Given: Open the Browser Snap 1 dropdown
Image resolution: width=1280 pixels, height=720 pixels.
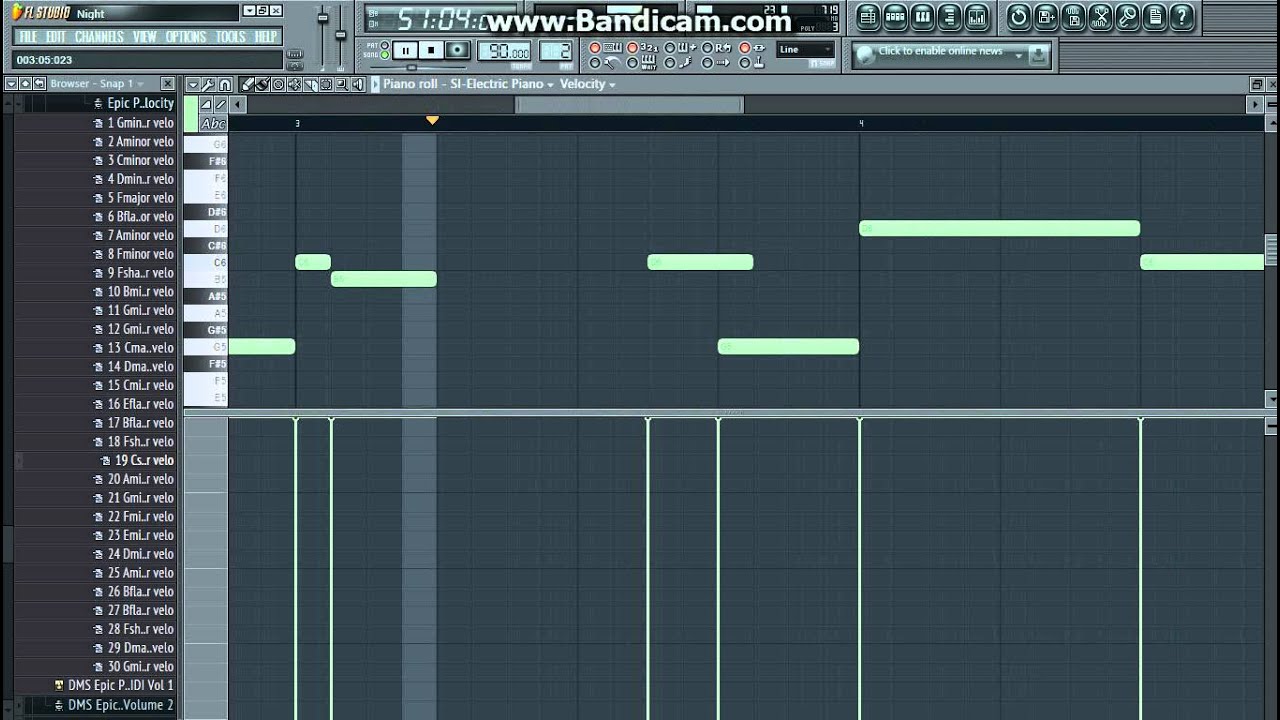Looking at the screenshot, I should coord(97,84).
